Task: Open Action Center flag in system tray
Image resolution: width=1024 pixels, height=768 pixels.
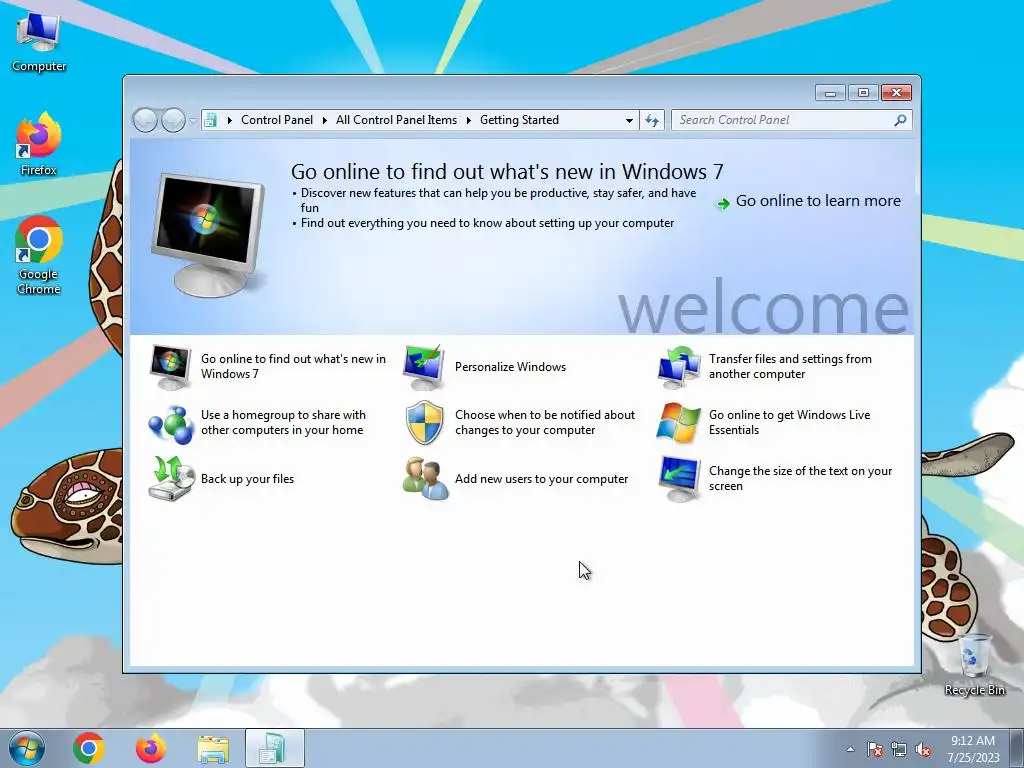Action: tap(875, 749)
